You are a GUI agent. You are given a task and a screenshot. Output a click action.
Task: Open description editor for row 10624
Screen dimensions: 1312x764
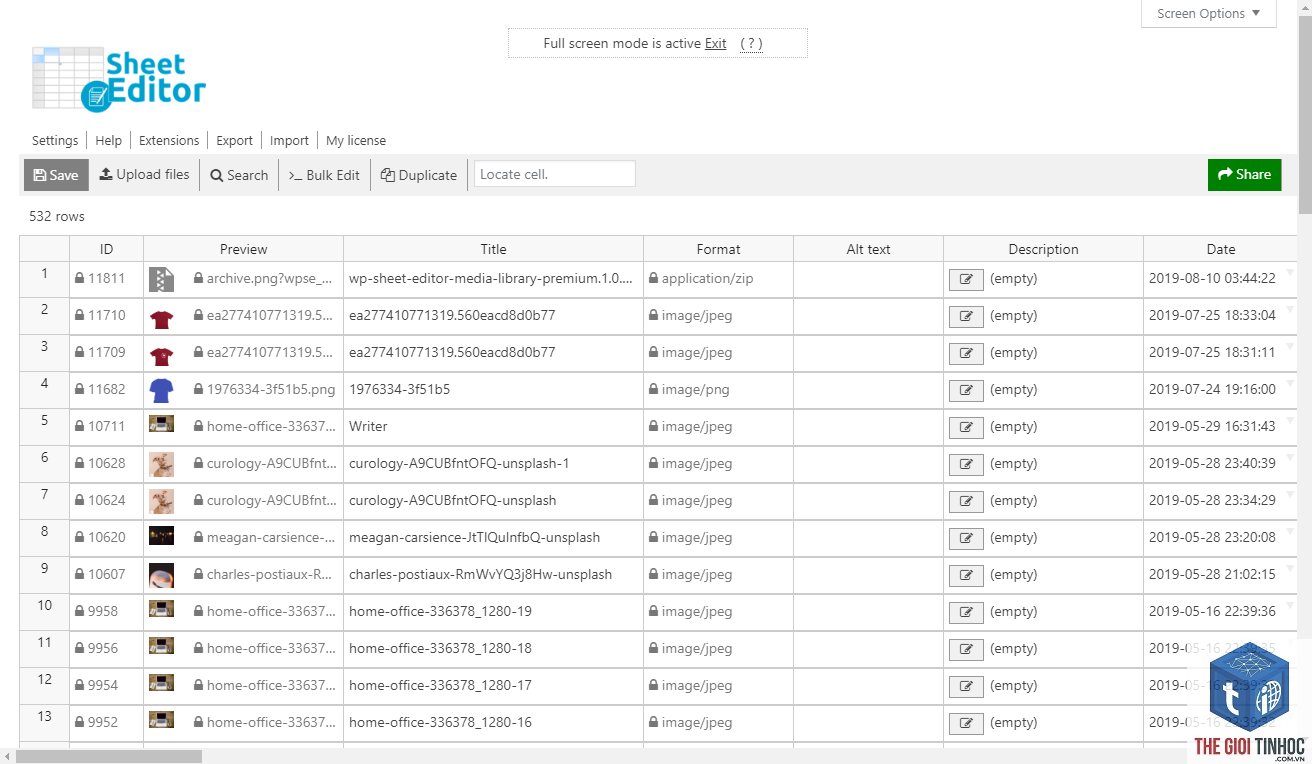coord(966,502)
